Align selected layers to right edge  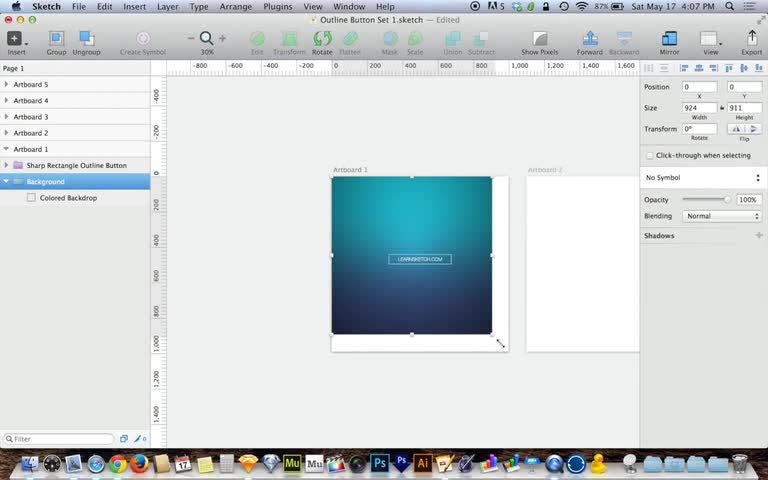pyautogui.click(x=714, y=68)
